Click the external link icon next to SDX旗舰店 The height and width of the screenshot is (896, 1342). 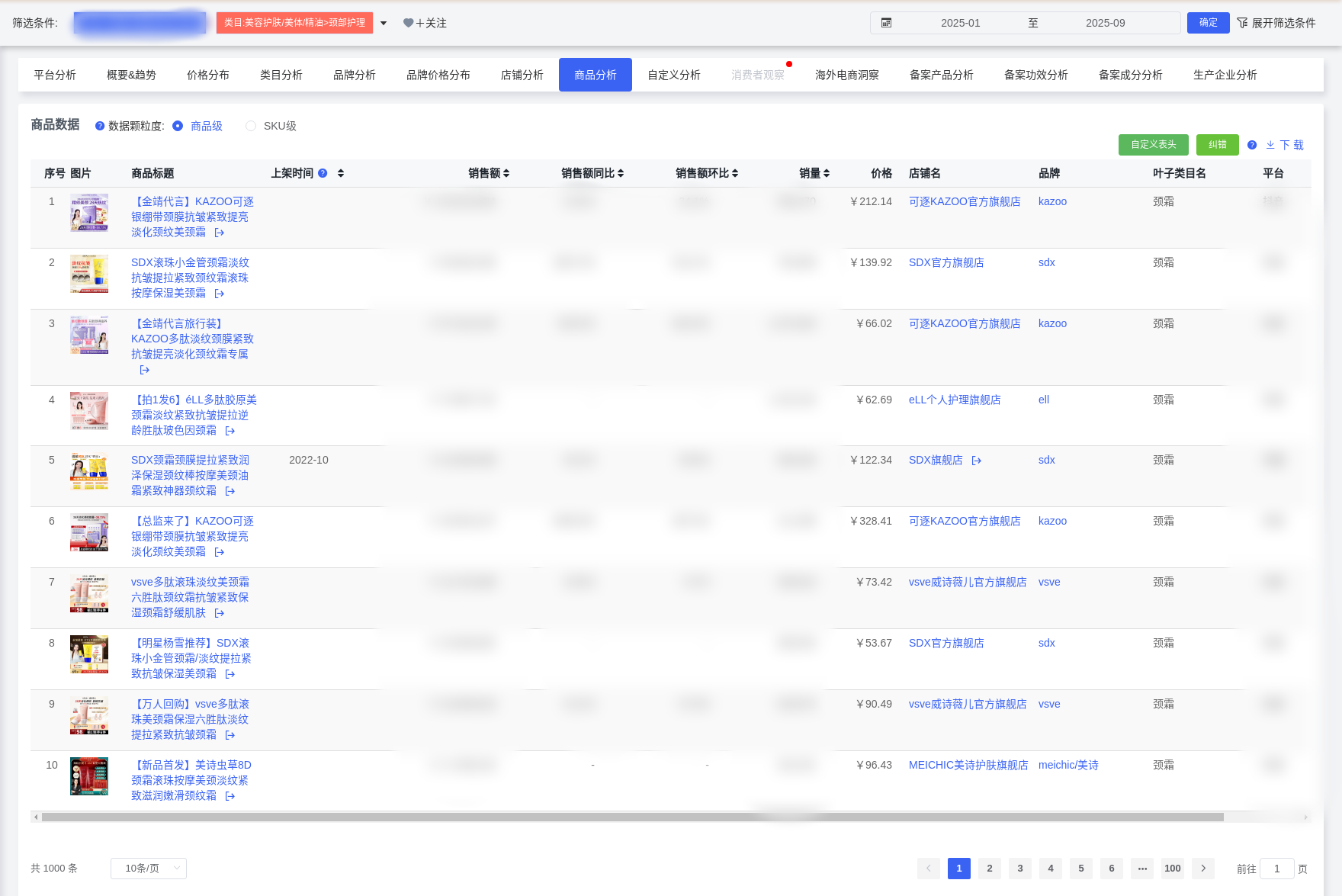(977, 460)
